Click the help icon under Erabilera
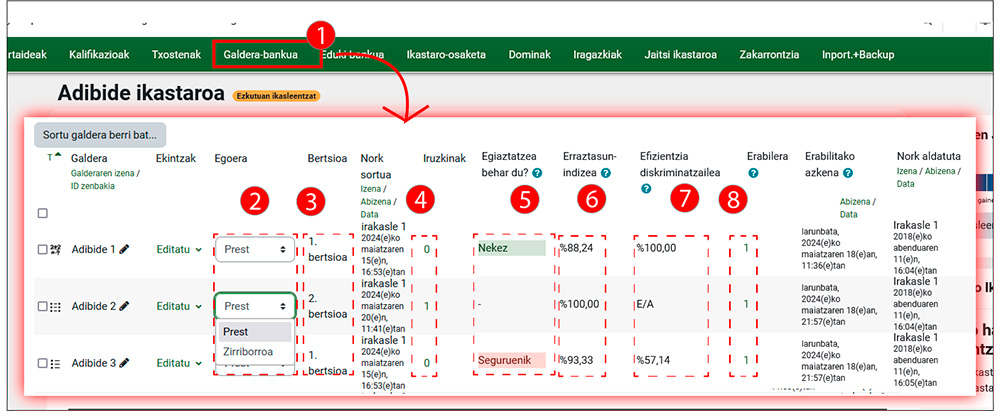The height and width of the screenshot is (420, 1000). (x=752, y=174)
